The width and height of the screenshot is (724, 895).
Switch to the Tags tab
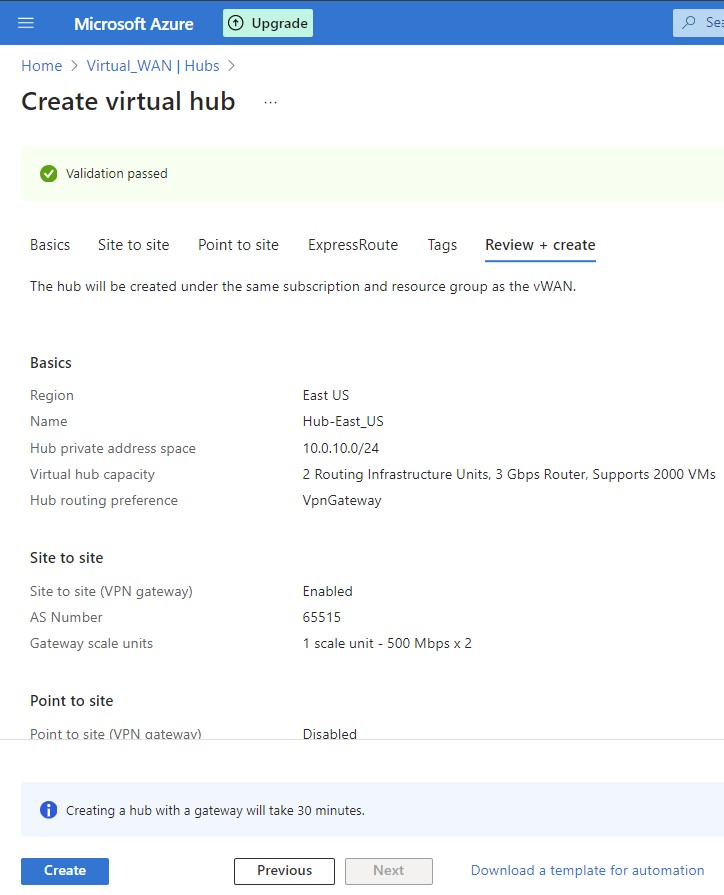443,245
